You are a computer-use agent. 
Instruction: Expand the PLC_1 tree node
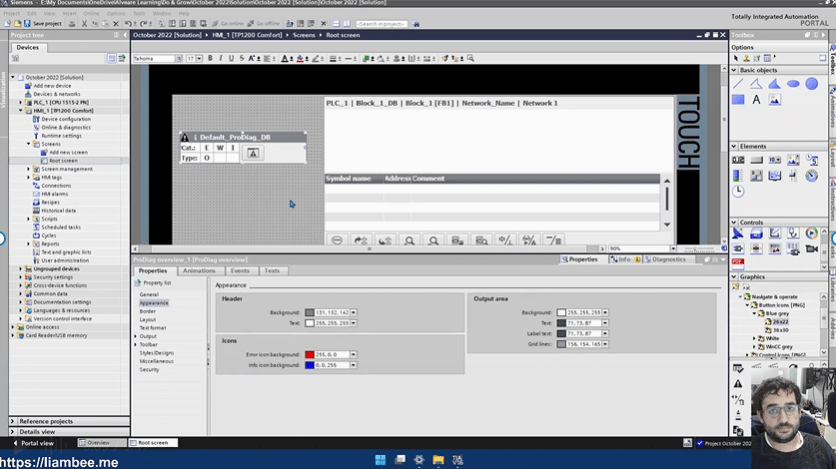click(x=21, y=102)
